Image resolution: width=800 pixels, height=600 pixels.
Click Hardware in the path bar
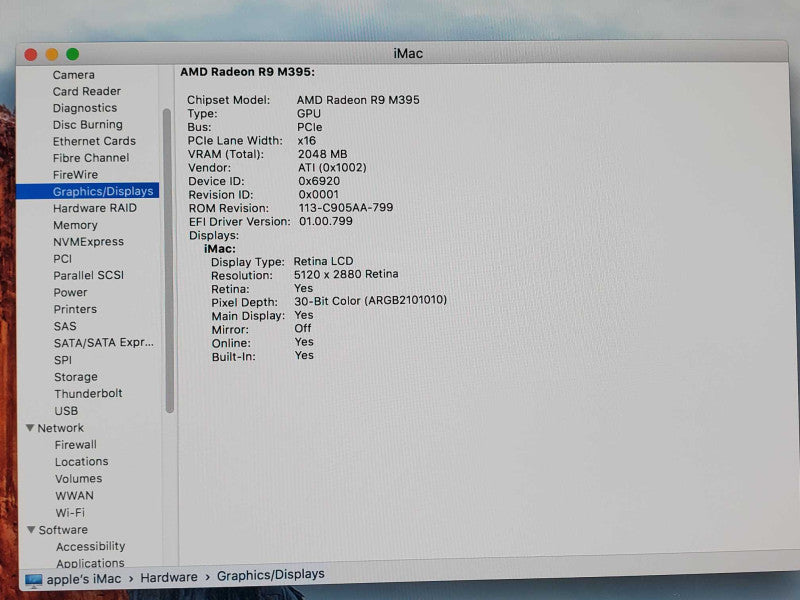pos(169,577)
